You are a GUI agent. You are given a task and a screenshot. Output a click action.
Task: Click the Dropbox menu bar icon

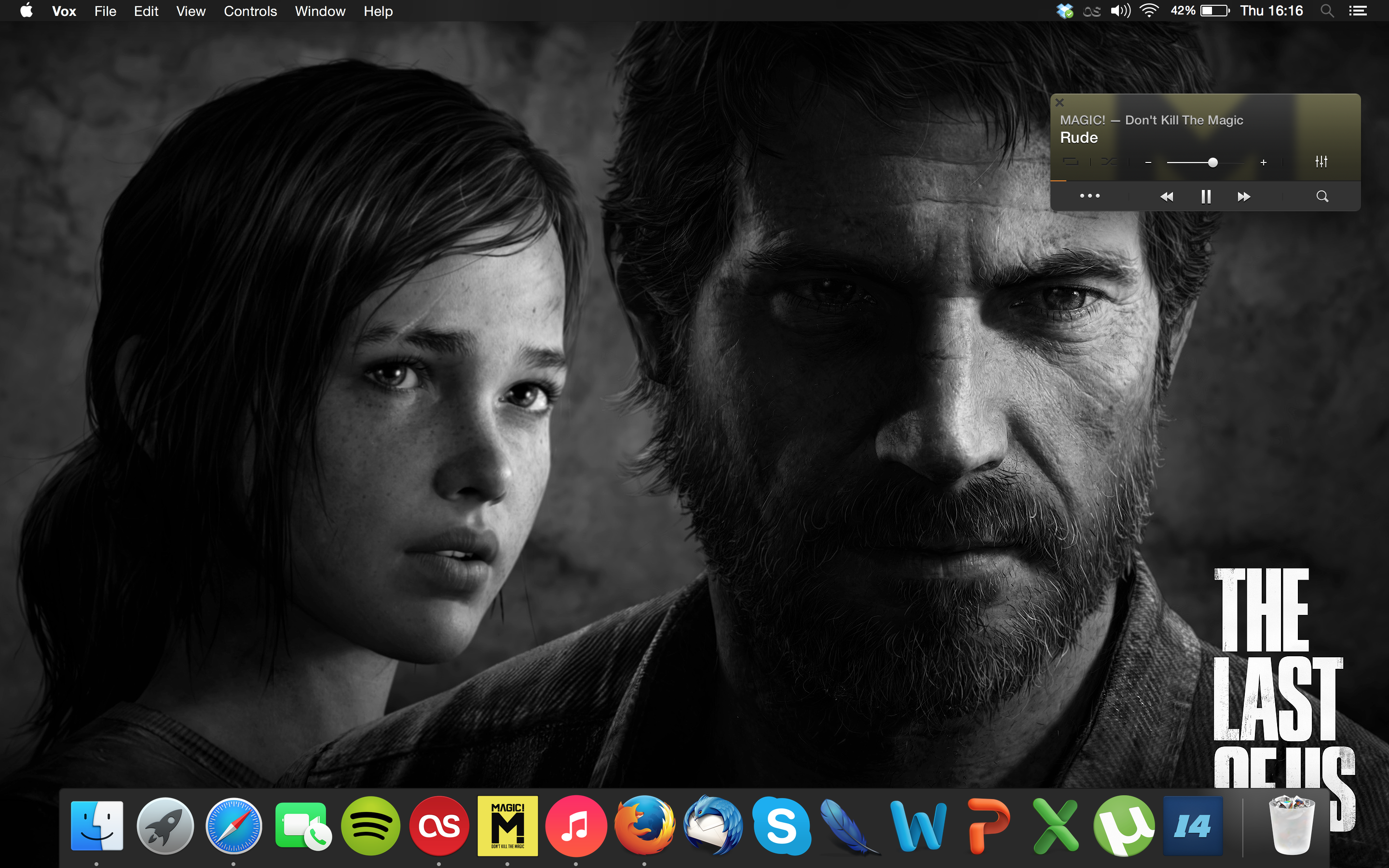coord(1065,11)
